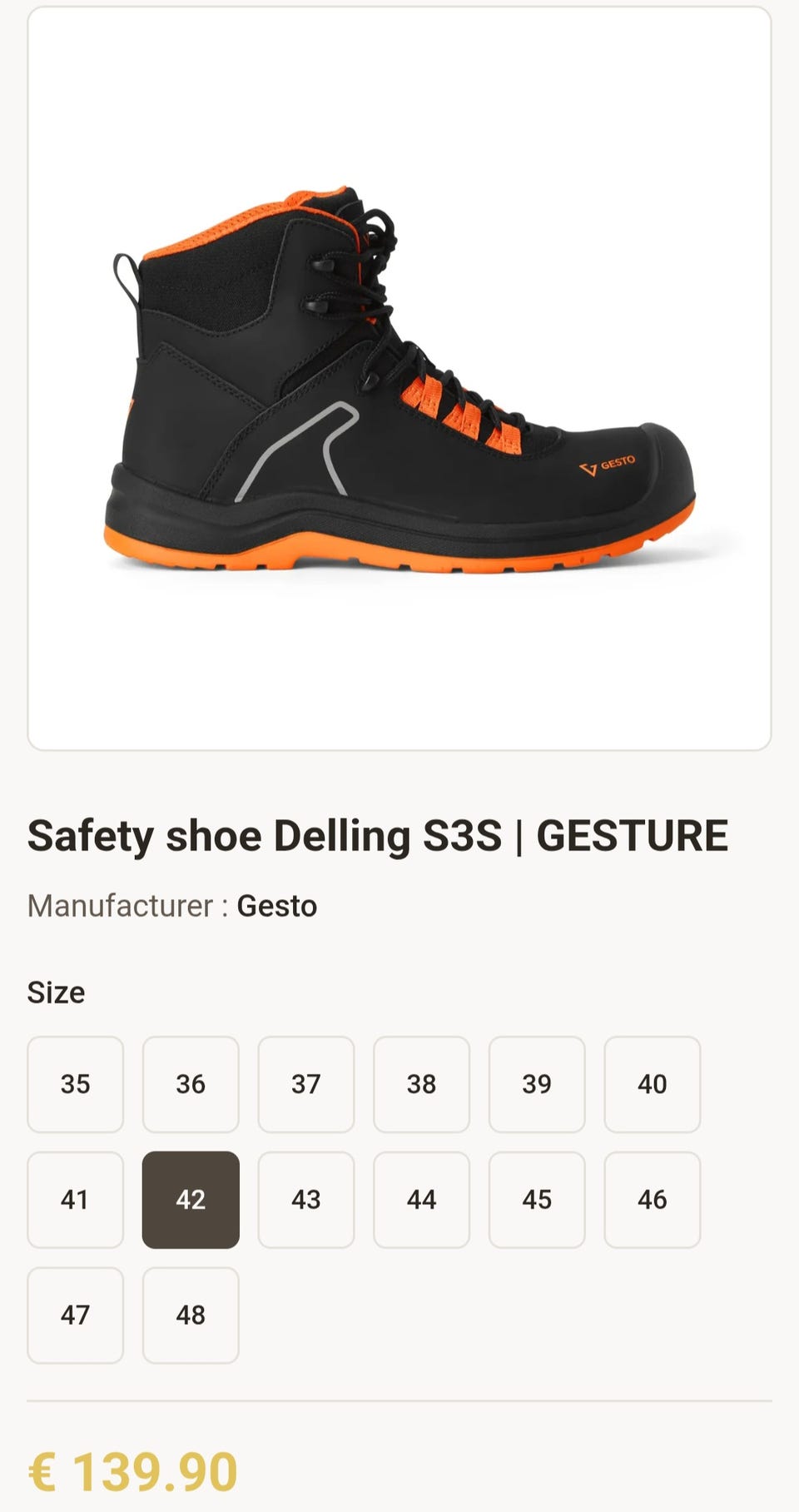799x1512 pixels.
Task: Pick size 44 option
Action: pyautogui.click(x=421, y=1200)
